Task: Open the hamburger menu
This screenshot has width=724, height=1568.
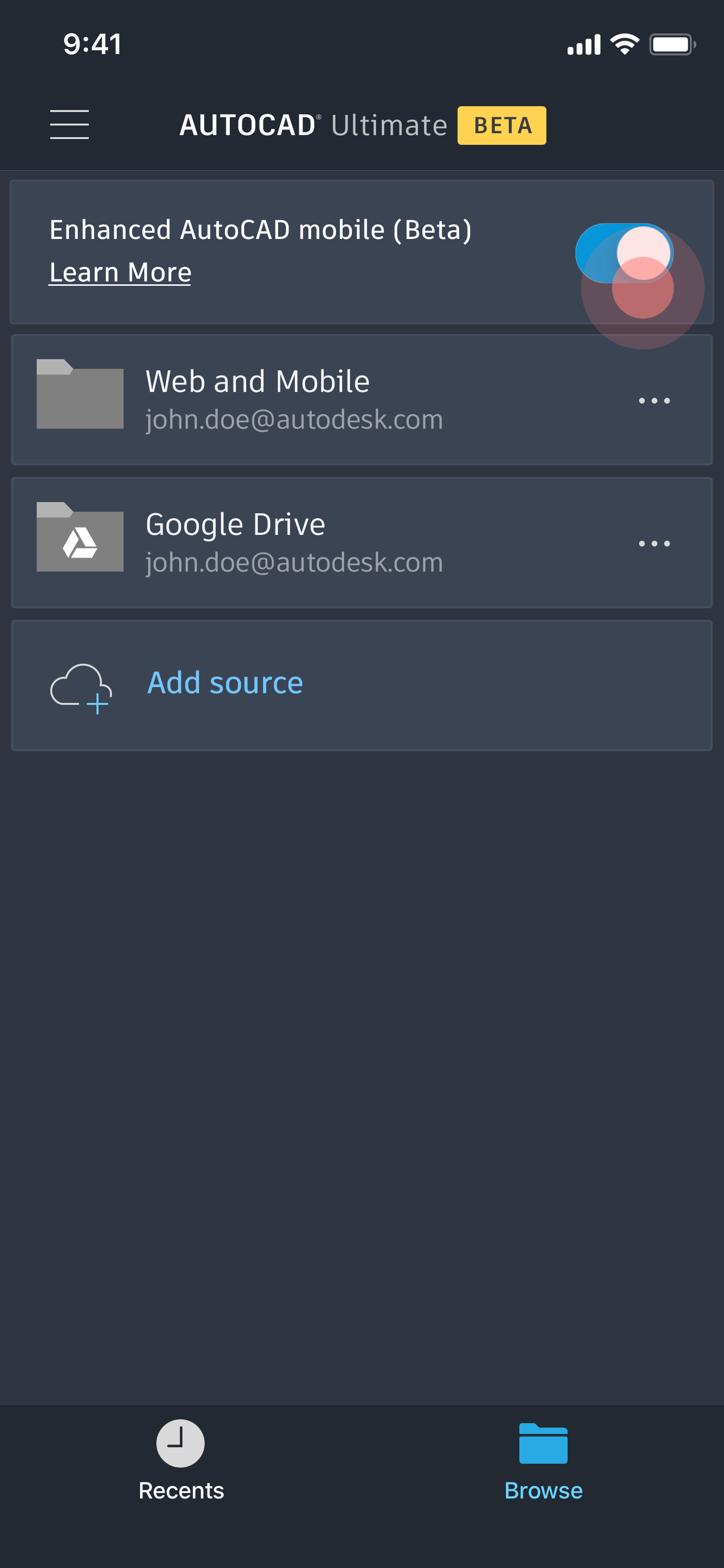Action: click(70, 125)
